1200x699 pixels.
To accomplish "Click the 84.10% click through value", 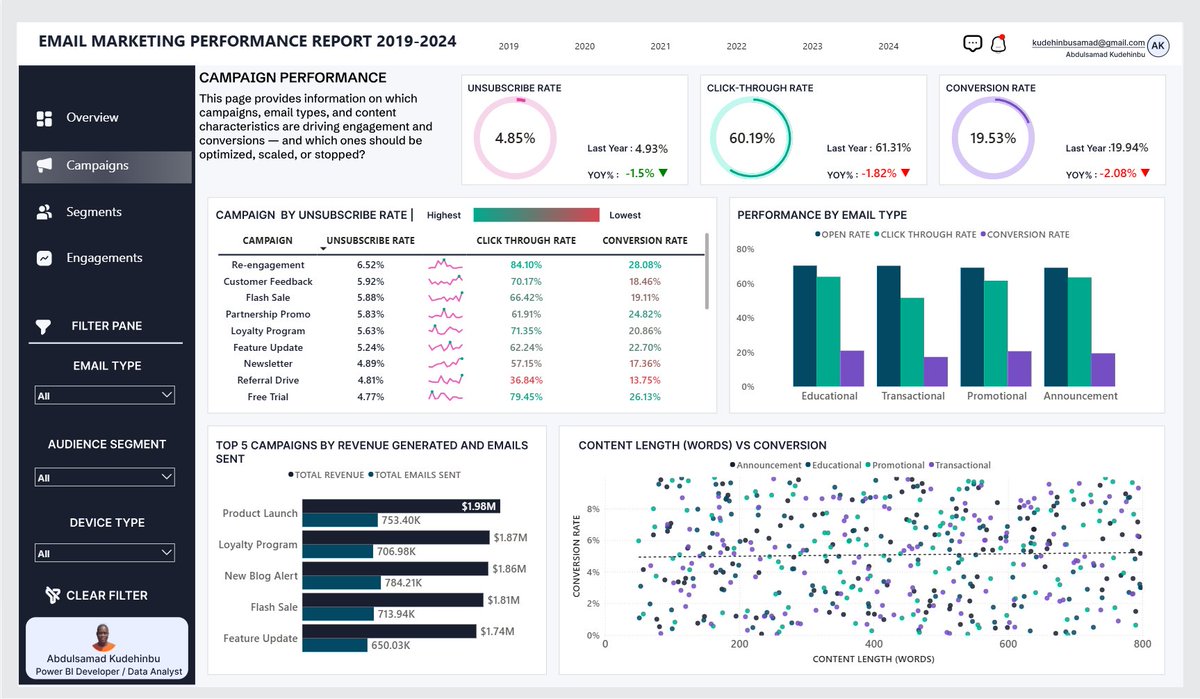I will tap(526, 265).
